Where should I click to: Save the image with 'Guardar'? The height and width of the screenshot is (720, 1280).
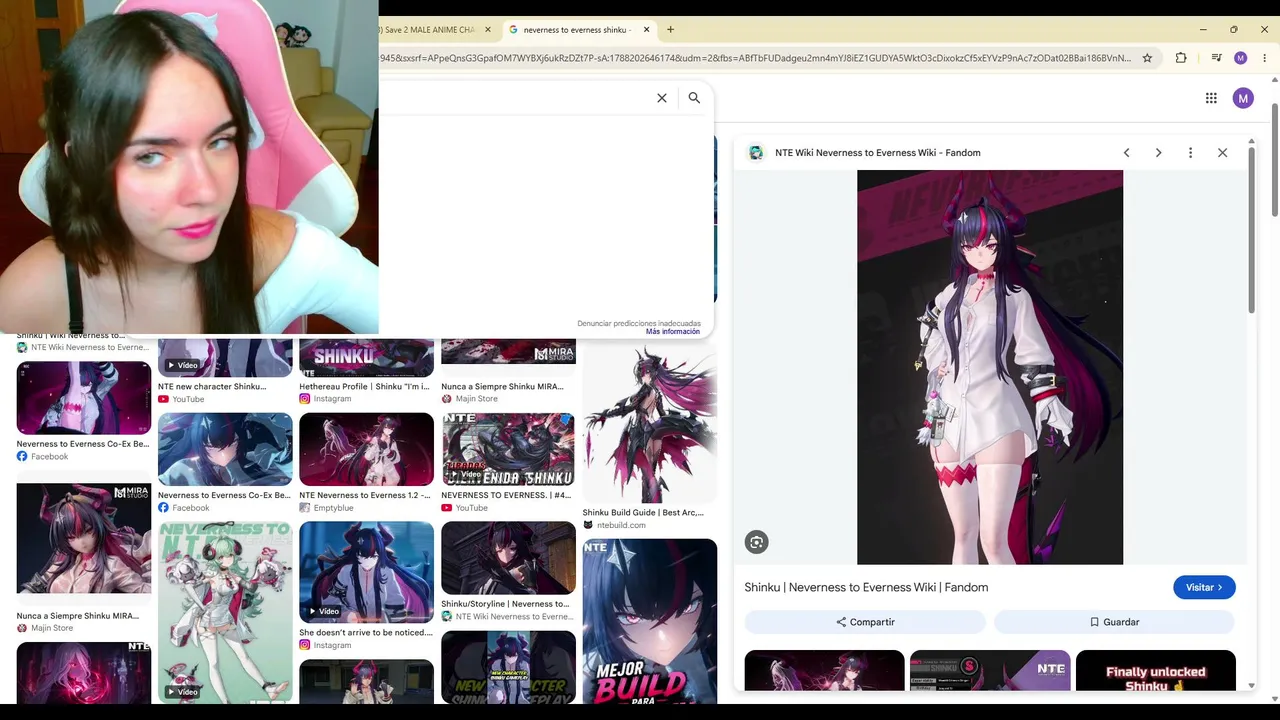(x=1114, y=622)
